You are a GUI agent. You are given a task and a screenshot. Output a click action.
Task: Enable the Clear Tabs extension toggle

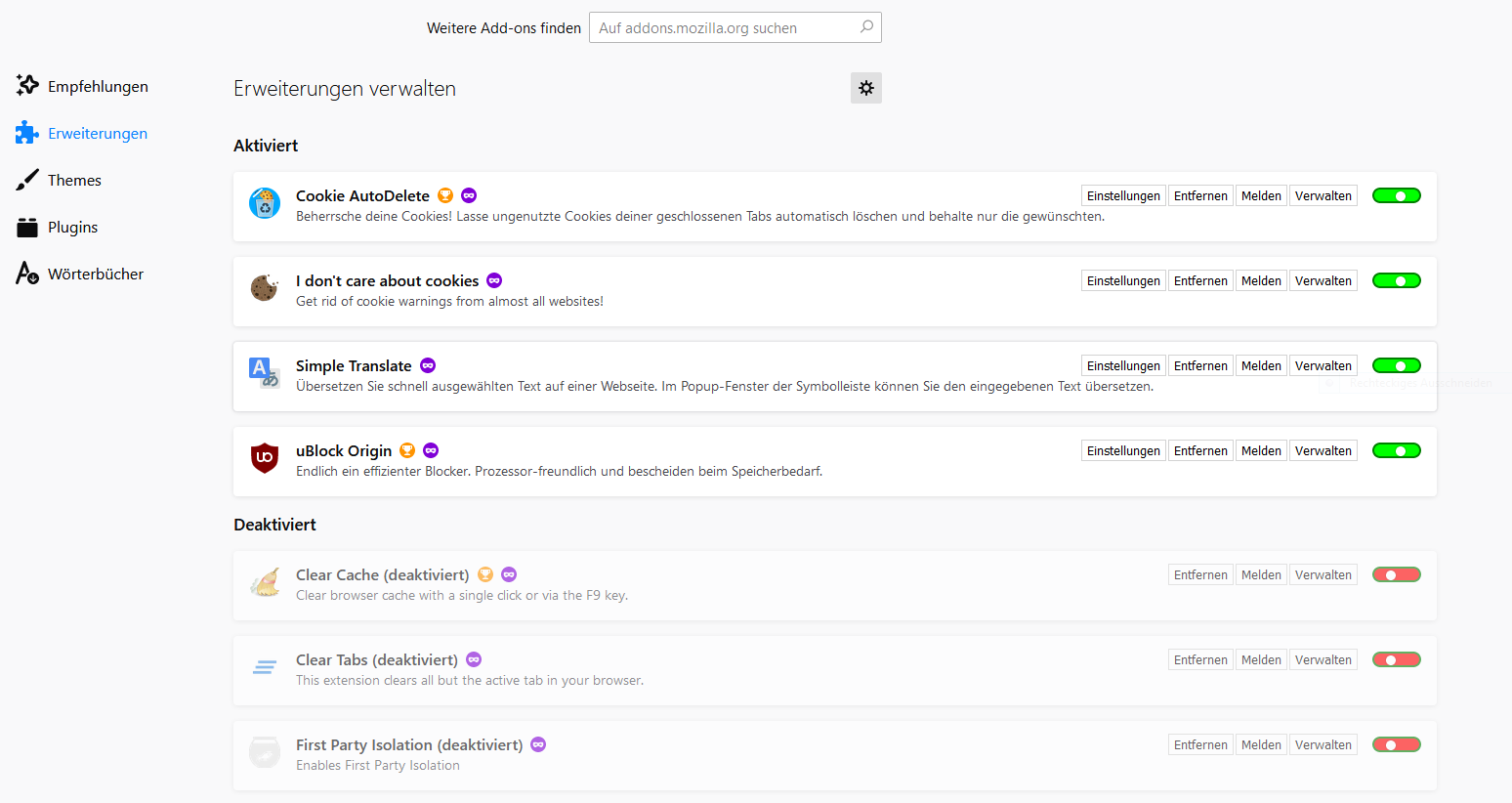click(1396, 659)
